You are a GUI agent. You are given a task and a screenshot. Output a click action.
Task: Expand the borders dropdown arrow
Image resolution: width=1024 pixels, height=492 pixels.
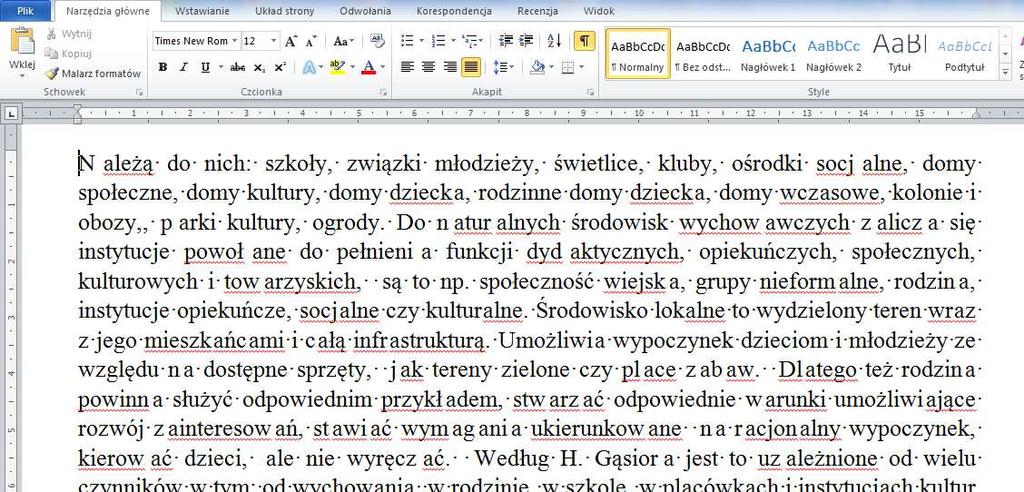coord(581,67)
